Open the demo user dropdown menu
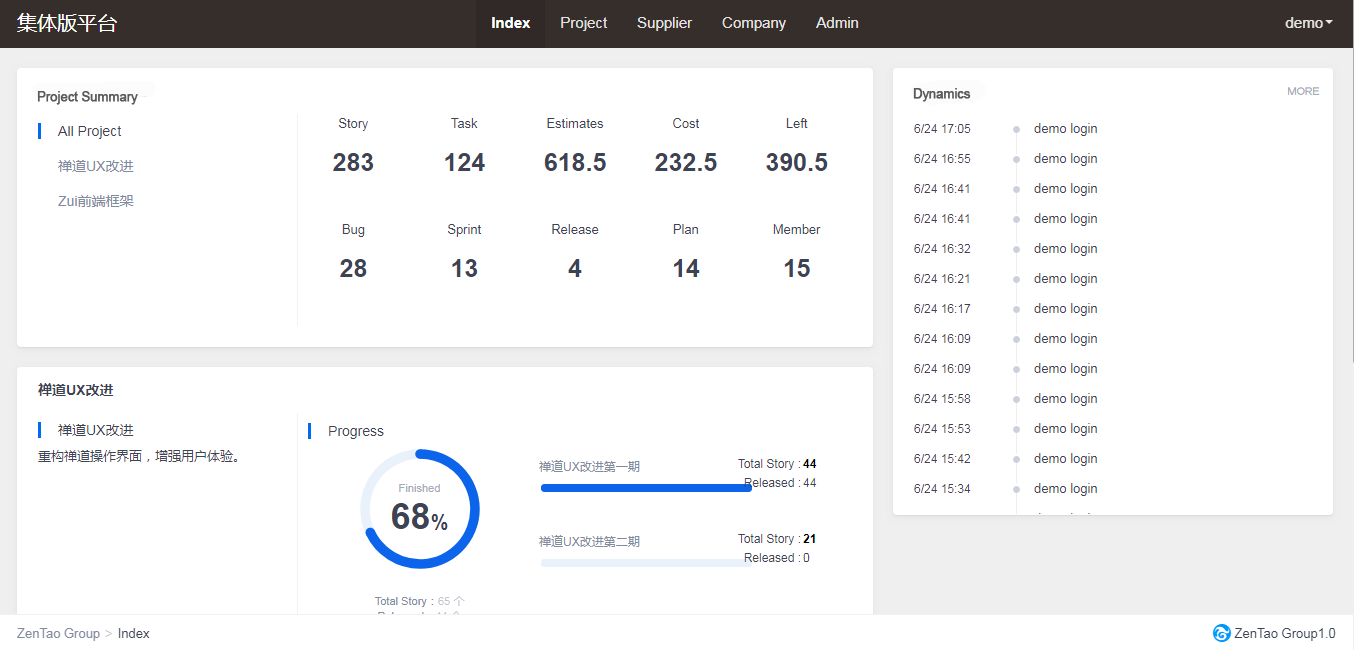 pos(1308,23)
